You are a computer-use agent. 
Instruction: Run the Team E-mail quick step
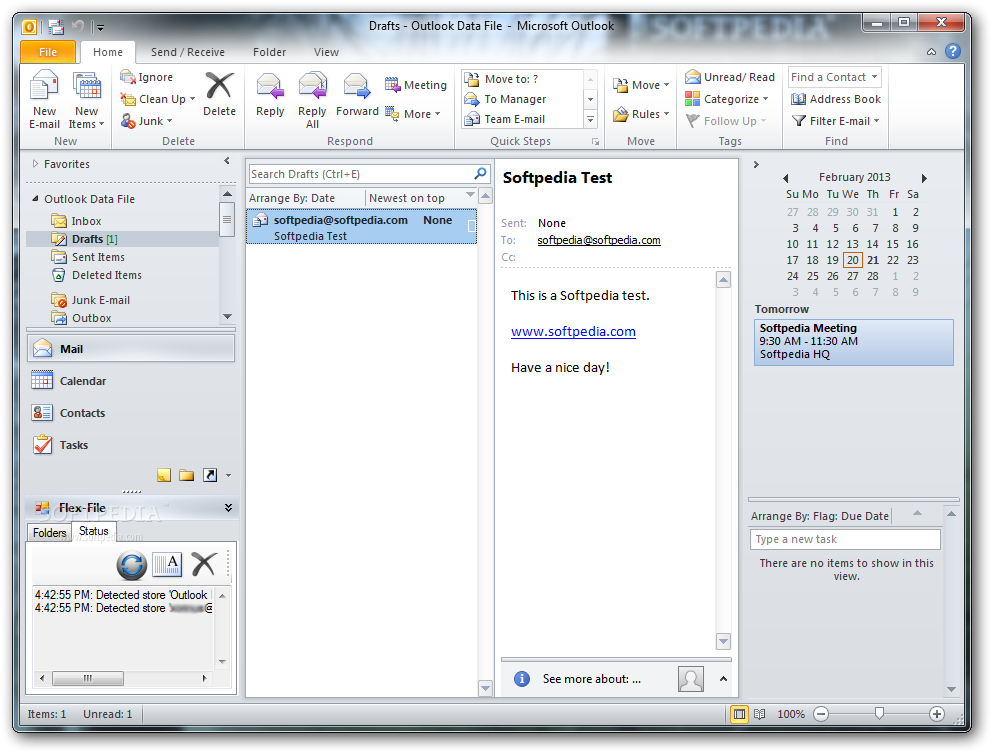pos(514,119)
